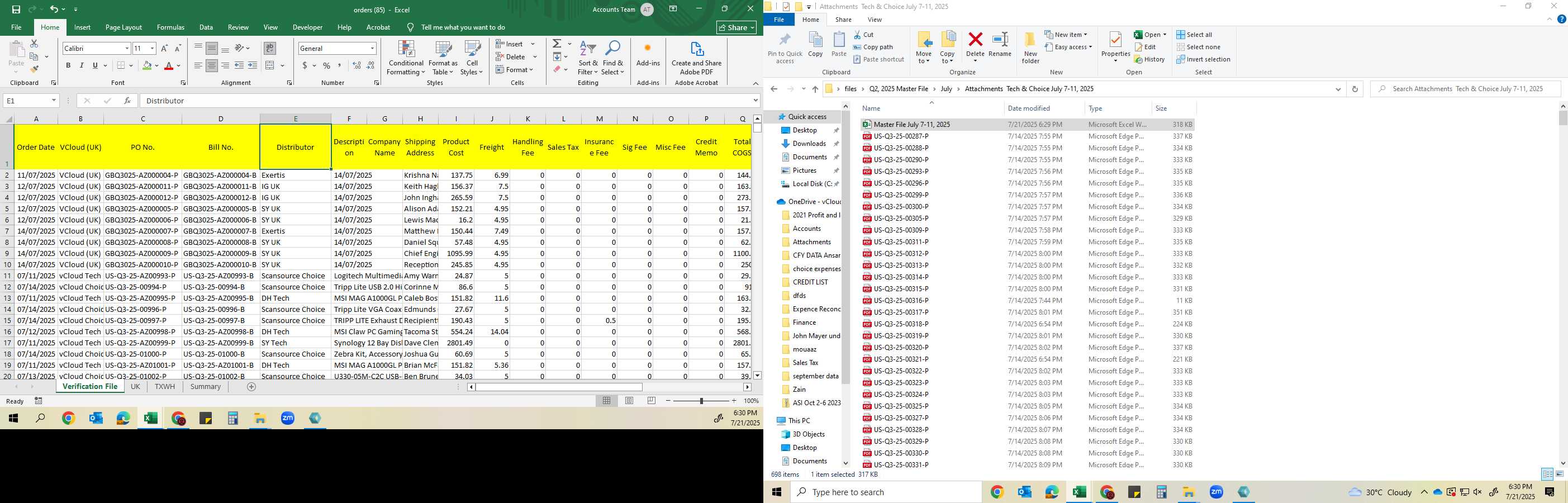Click Search Attachments search box
This screenshot has height=503, width=1568.
(1466, 89)
